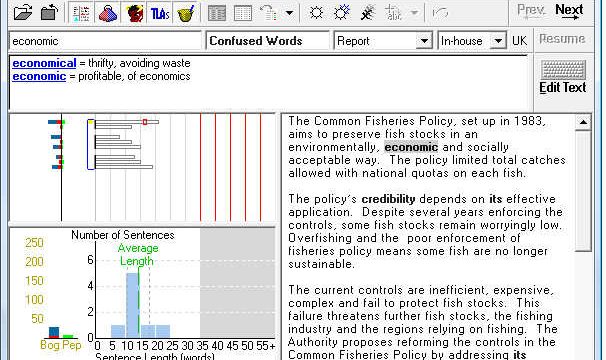Toggle the TLAs abbreviations icon
Image resolution: width=606 pixels, height=360 pixels.
pyautogui.click(x=160, y=13)
